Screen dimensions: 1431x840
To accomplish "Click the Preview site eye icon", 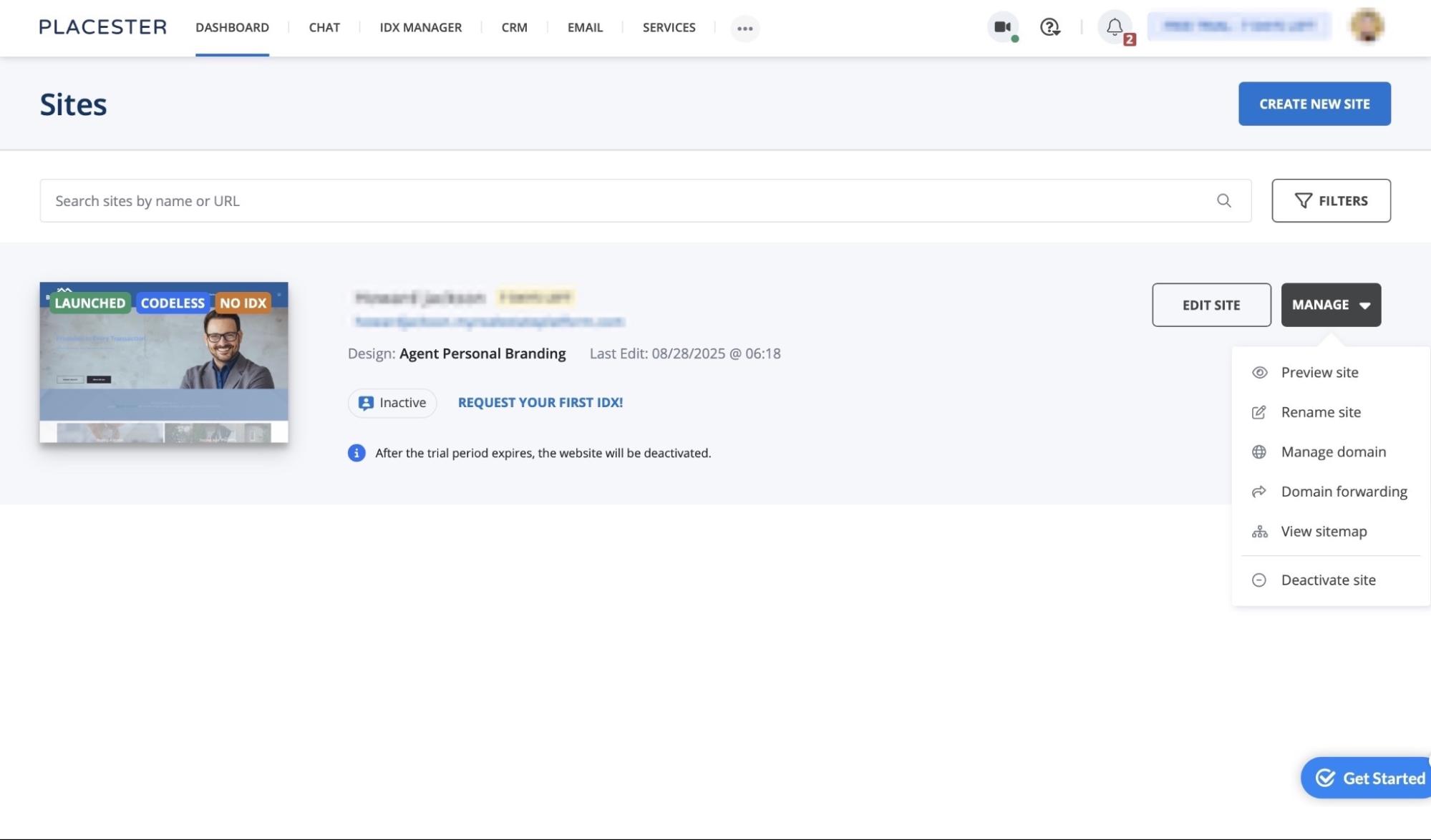I will pos(1259,373).
